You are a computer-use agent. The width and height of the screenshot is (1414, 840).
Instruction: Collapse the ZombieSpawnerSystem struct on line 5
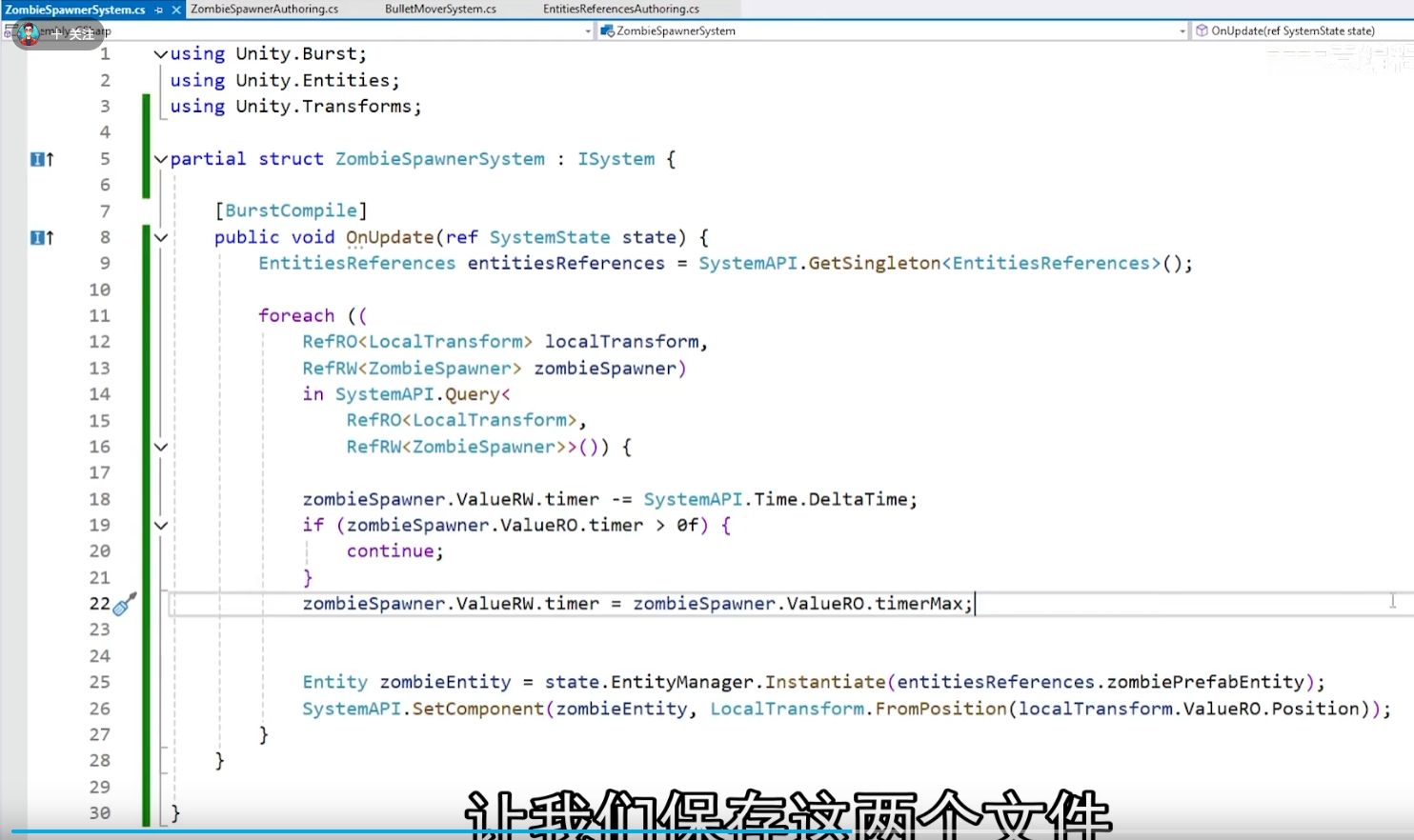point(161,159)
